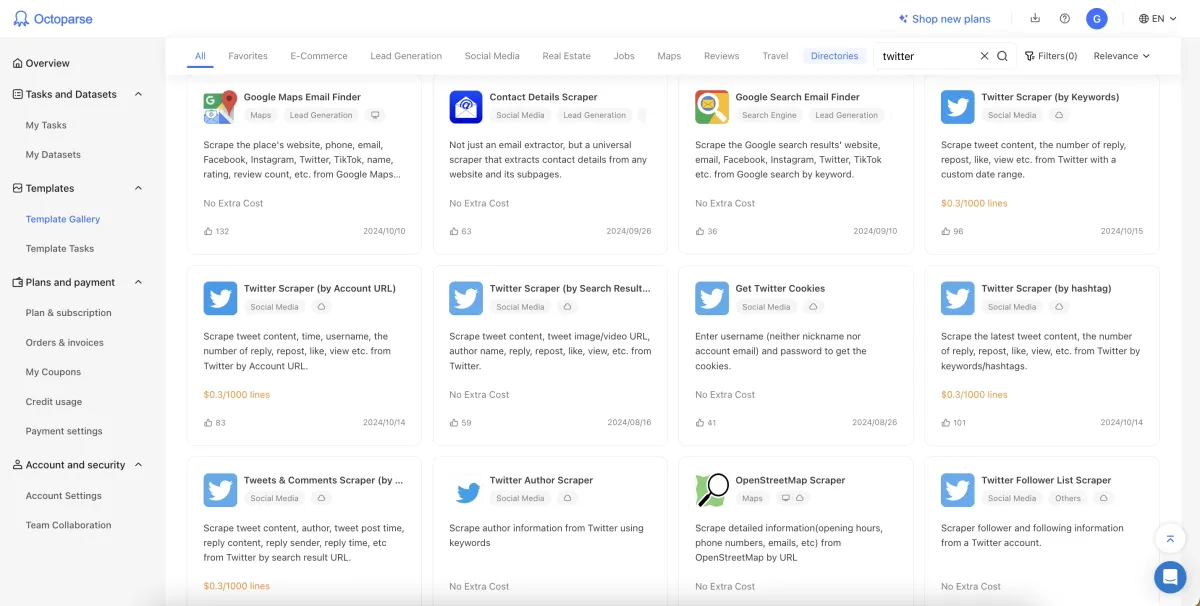
Task: Open the Relevance sort dropdown
Action: point(1122,56)
